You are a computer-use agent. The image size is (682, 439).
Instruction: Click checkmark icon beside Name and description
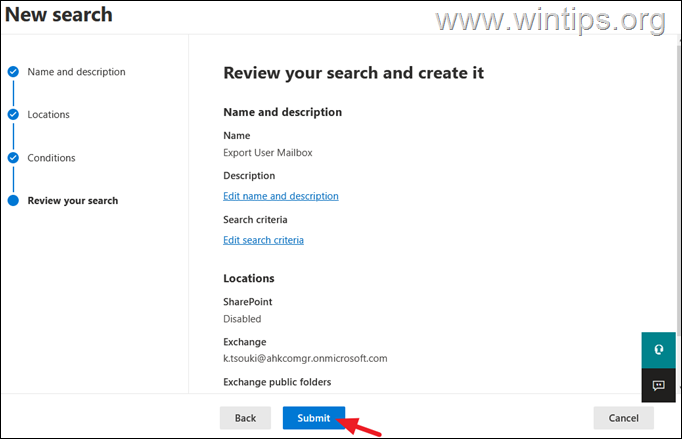13,71
